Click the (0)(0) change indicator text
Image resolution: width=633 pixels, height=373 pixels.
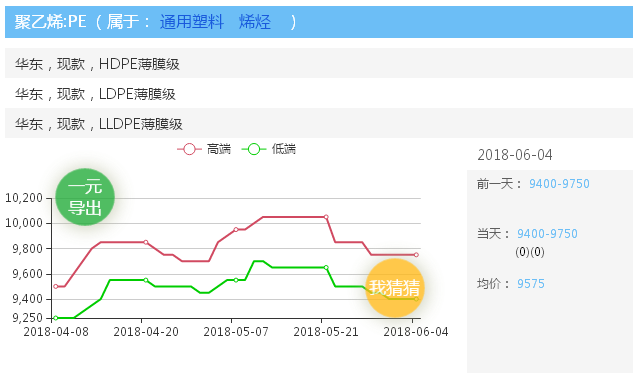tap(530, 252)
